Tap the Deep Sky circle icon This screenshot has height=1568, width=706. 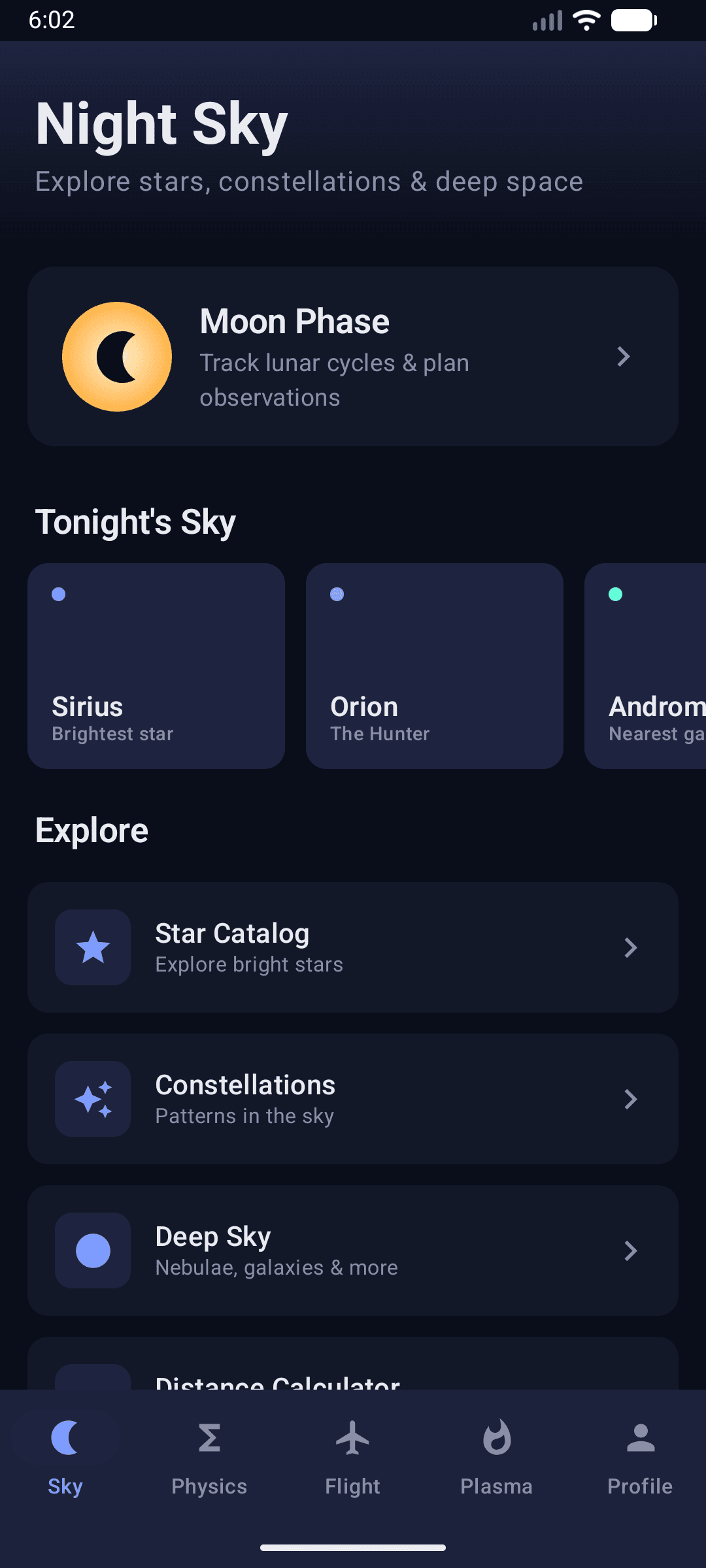pyautogui.click(x=93, y=1250)
